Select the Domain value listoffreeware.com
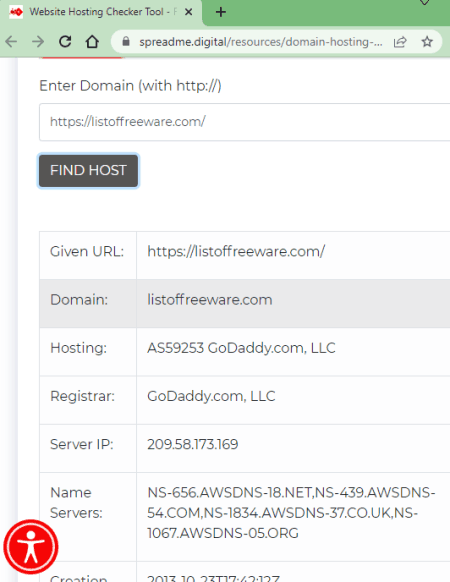This screenshot has height=582, width=450. (210, 300)
